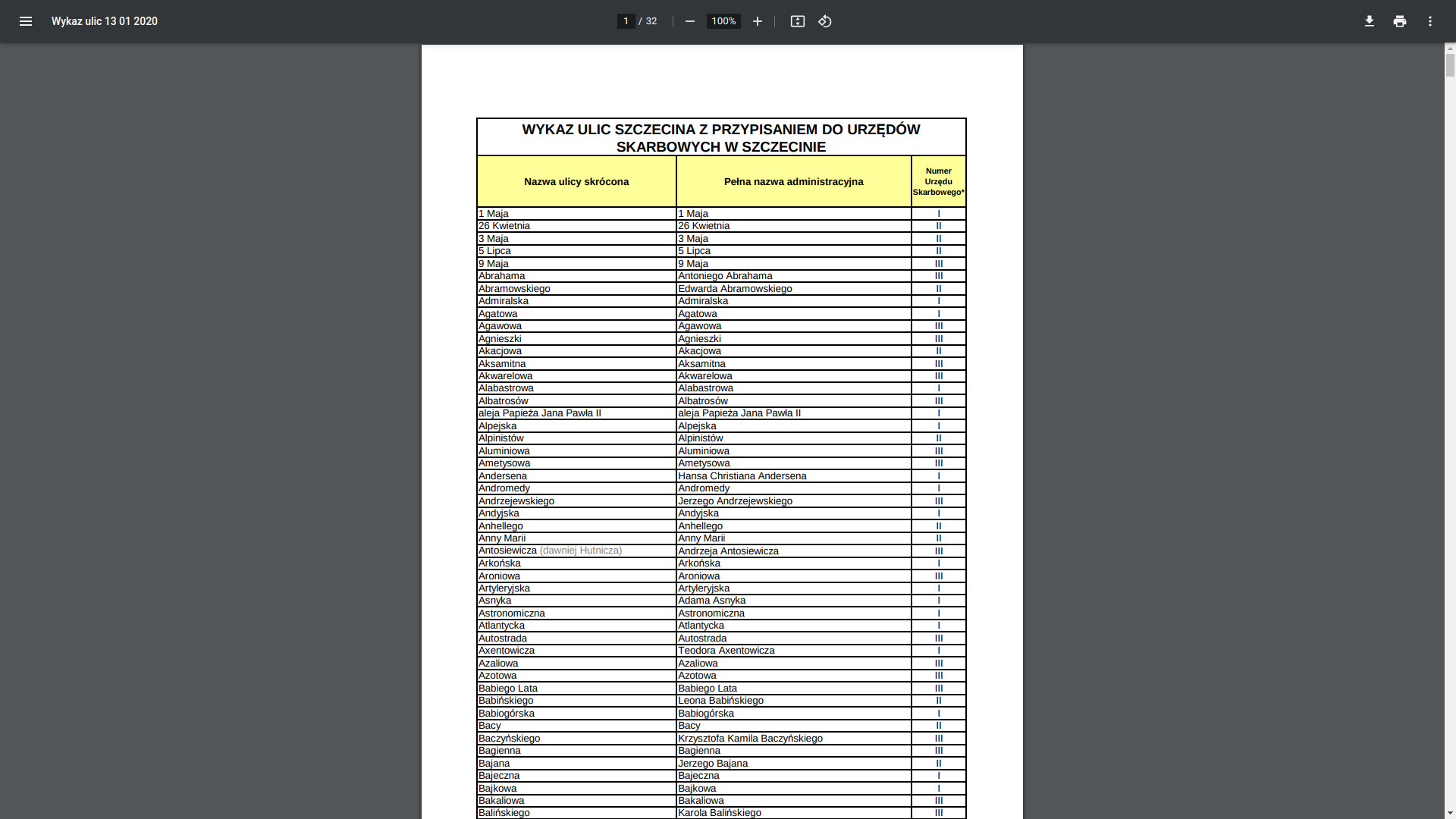Open the sidebar hamburger menu
Viewport: 1456px width, 819px height.
[x=26, y=21]
